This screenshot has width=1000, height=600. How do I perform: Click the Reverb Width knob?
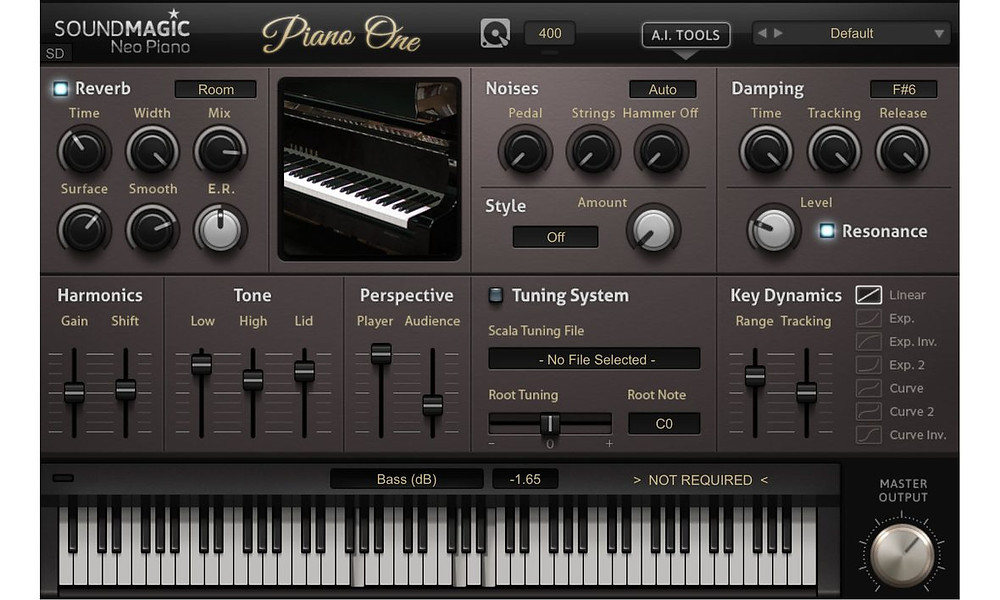pyautogui.click(x=152, y=151)
